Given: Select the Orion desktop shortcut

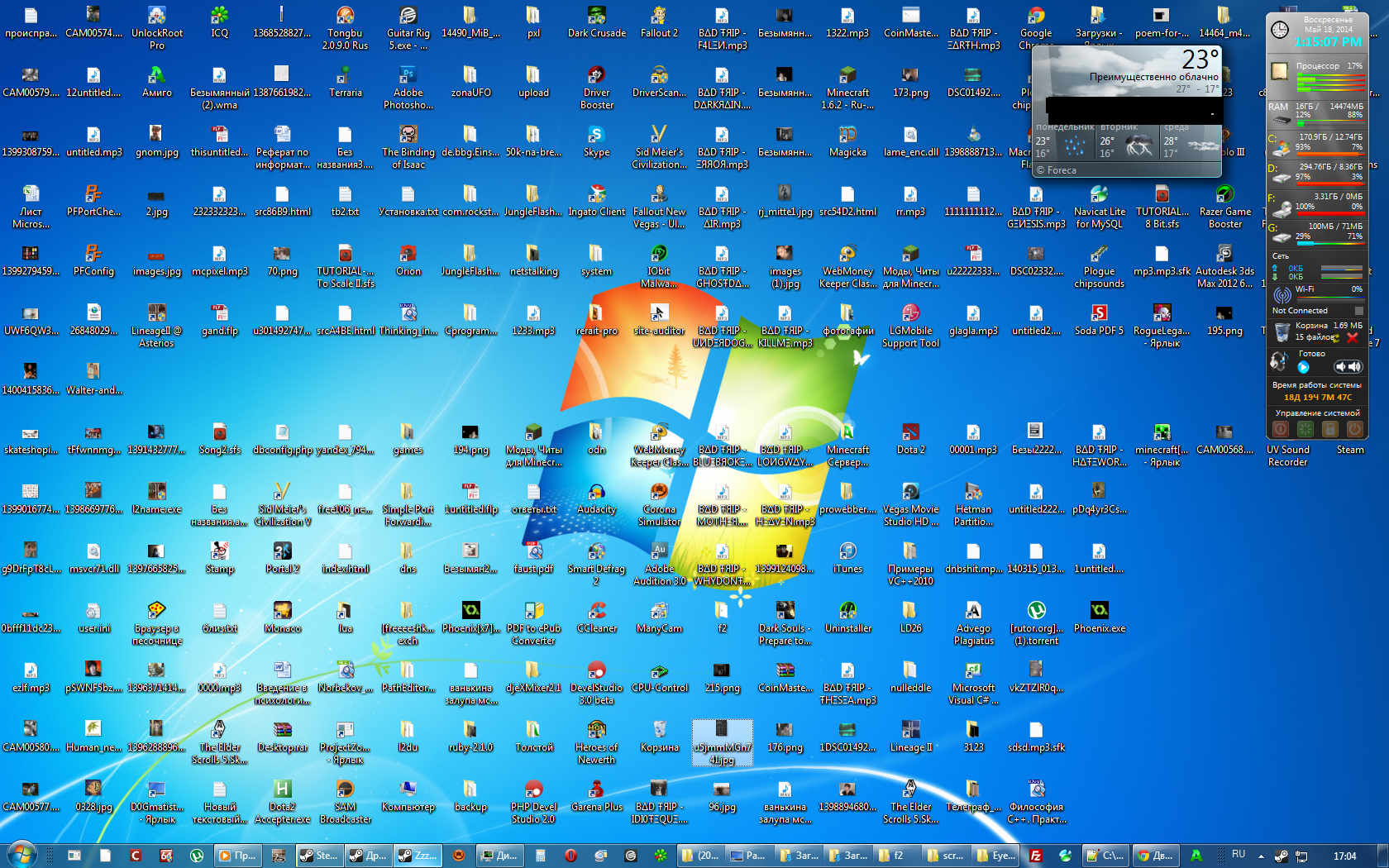Looking at the screenshot, I should (408, 260).
